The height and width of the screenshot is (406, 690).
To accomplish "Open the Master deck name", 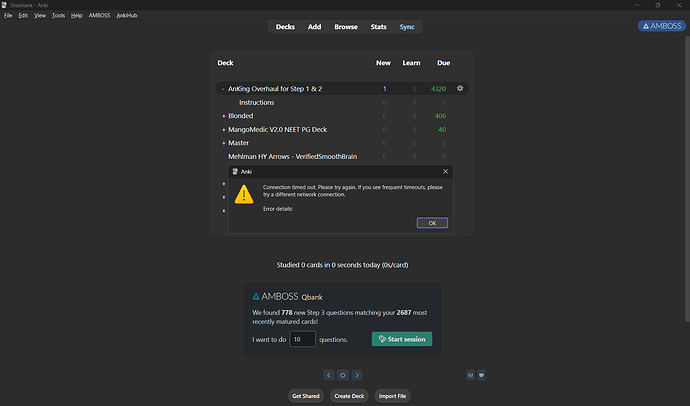I will pos(239,143).
